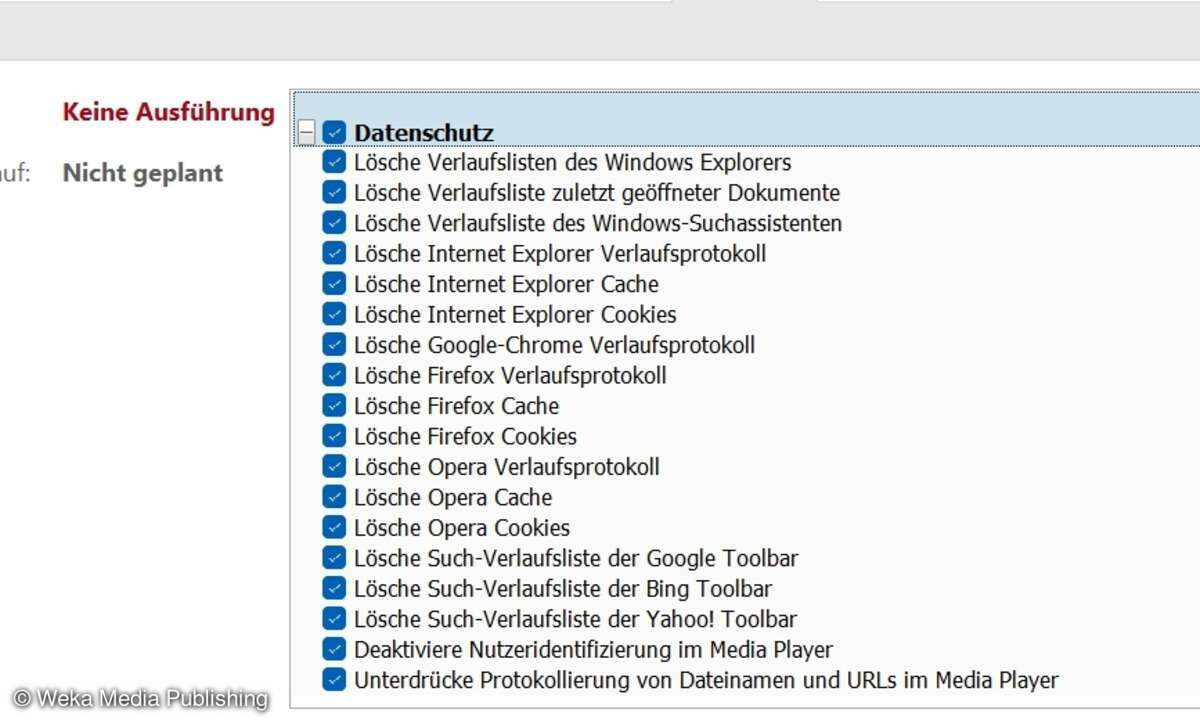Uncheck Lösche Internet Explorer Verlaufsprotokoll

click(x=334, y=253)
